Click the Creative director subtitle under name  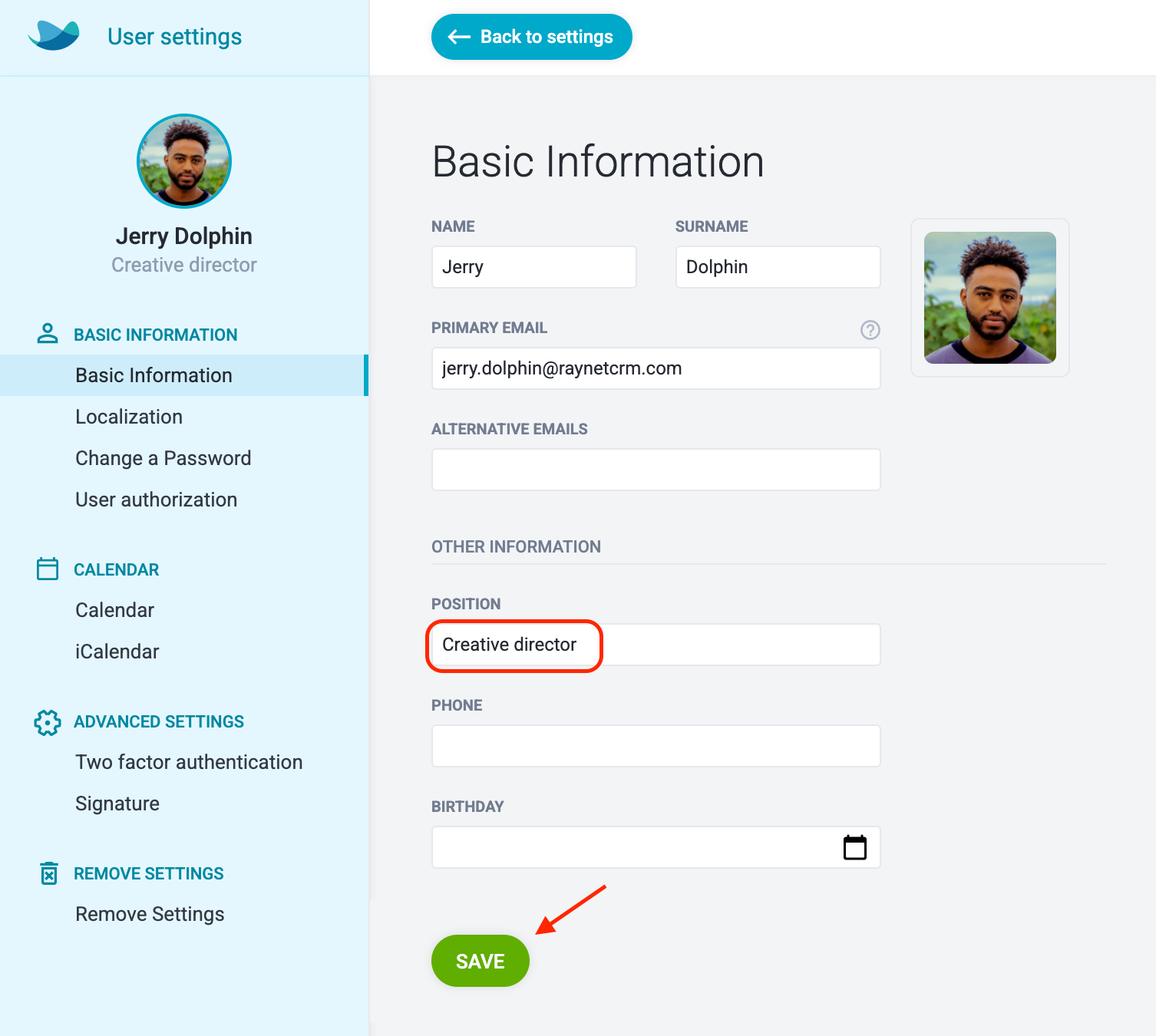(x=184, y=265)
